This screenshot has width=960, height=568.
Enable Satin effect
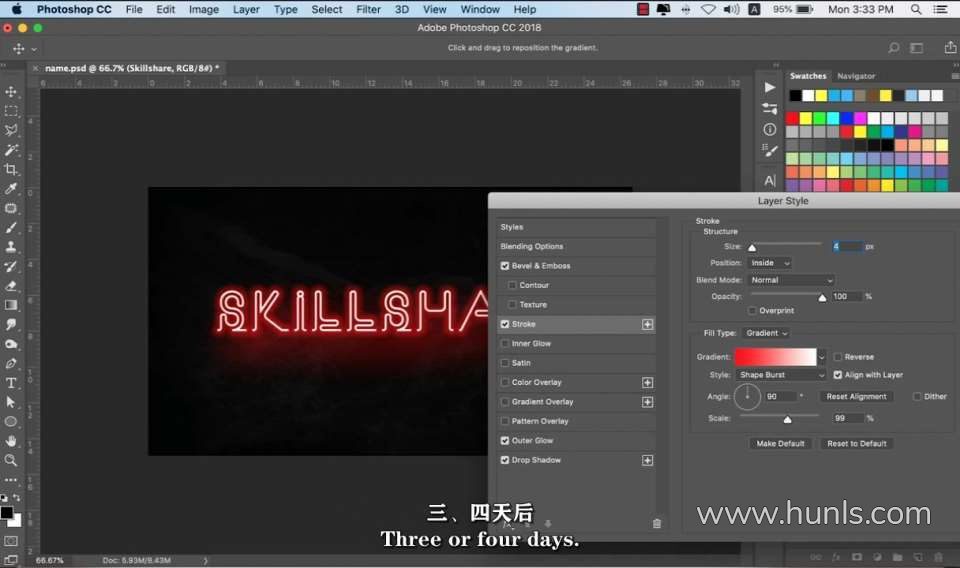pyautogui.click(x=505, y=363)
